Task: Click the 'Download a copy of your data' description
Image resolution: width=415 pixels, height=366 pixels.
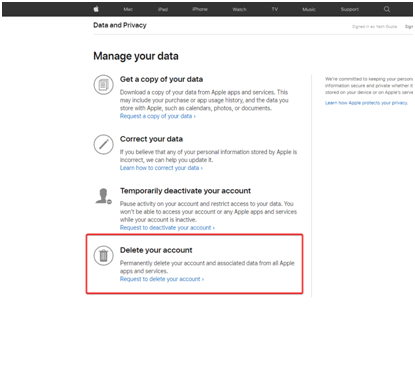Action: 204,100
